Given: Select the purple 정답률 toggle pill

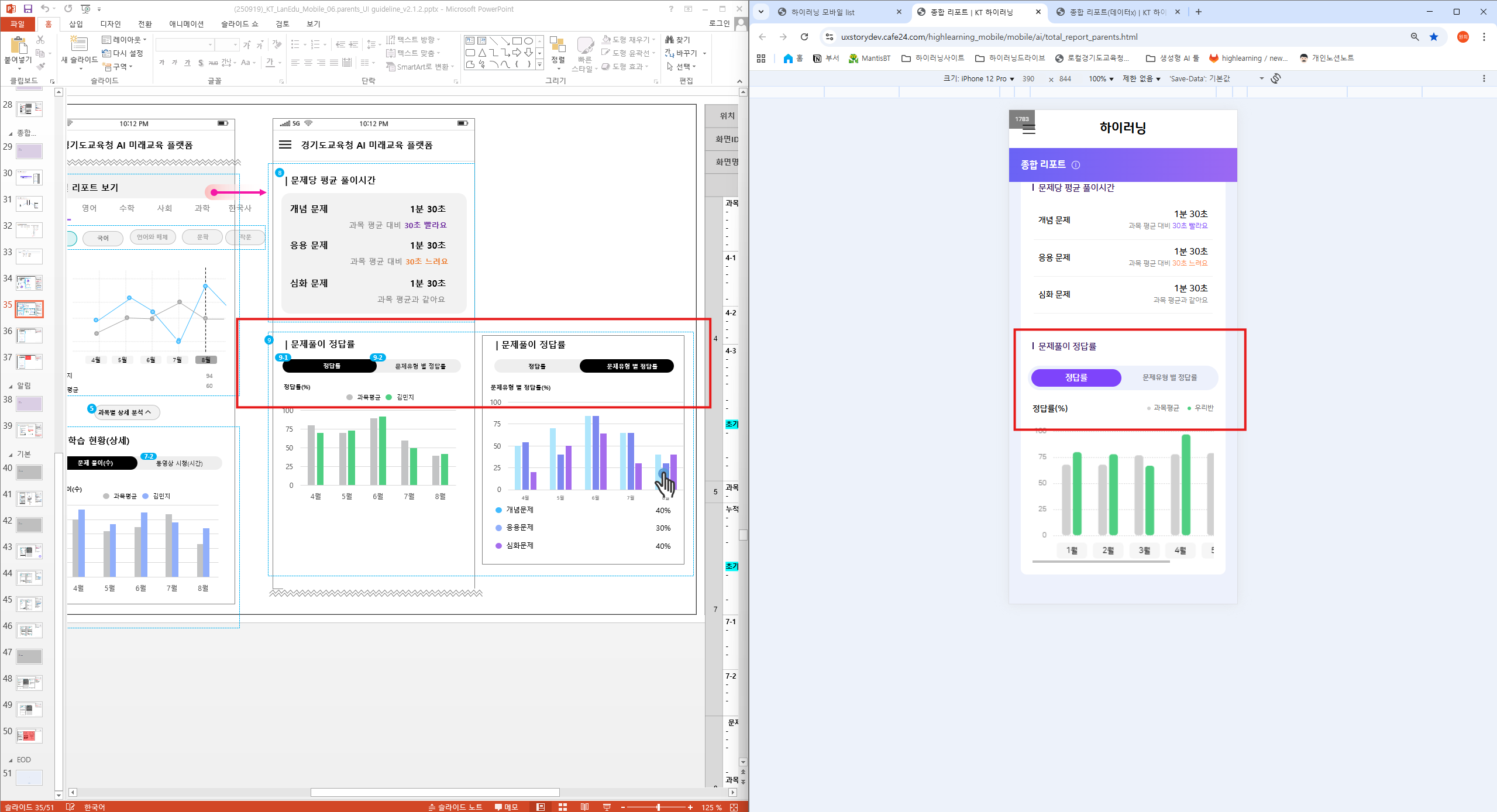Looking at the screenshot, I should point(1076,378).
